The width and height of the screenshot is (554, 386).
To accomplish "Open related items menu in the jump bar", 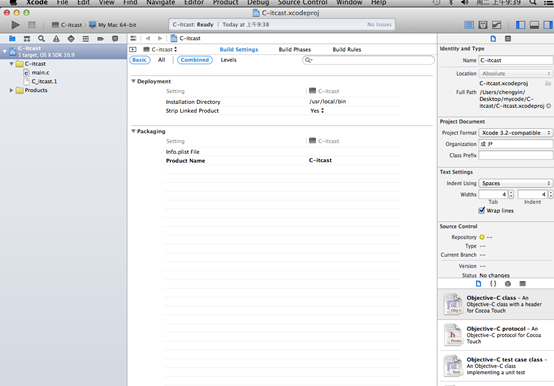I will (x=133, y=38).
